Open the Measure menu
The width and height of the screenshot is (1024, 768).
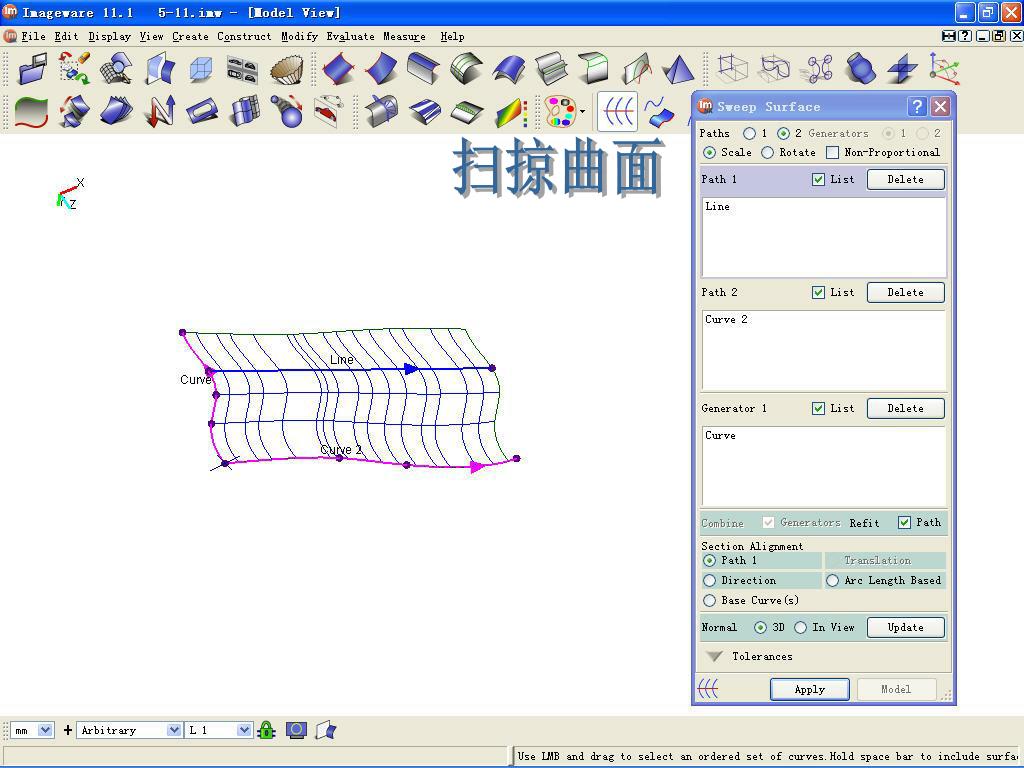[404, 37]
